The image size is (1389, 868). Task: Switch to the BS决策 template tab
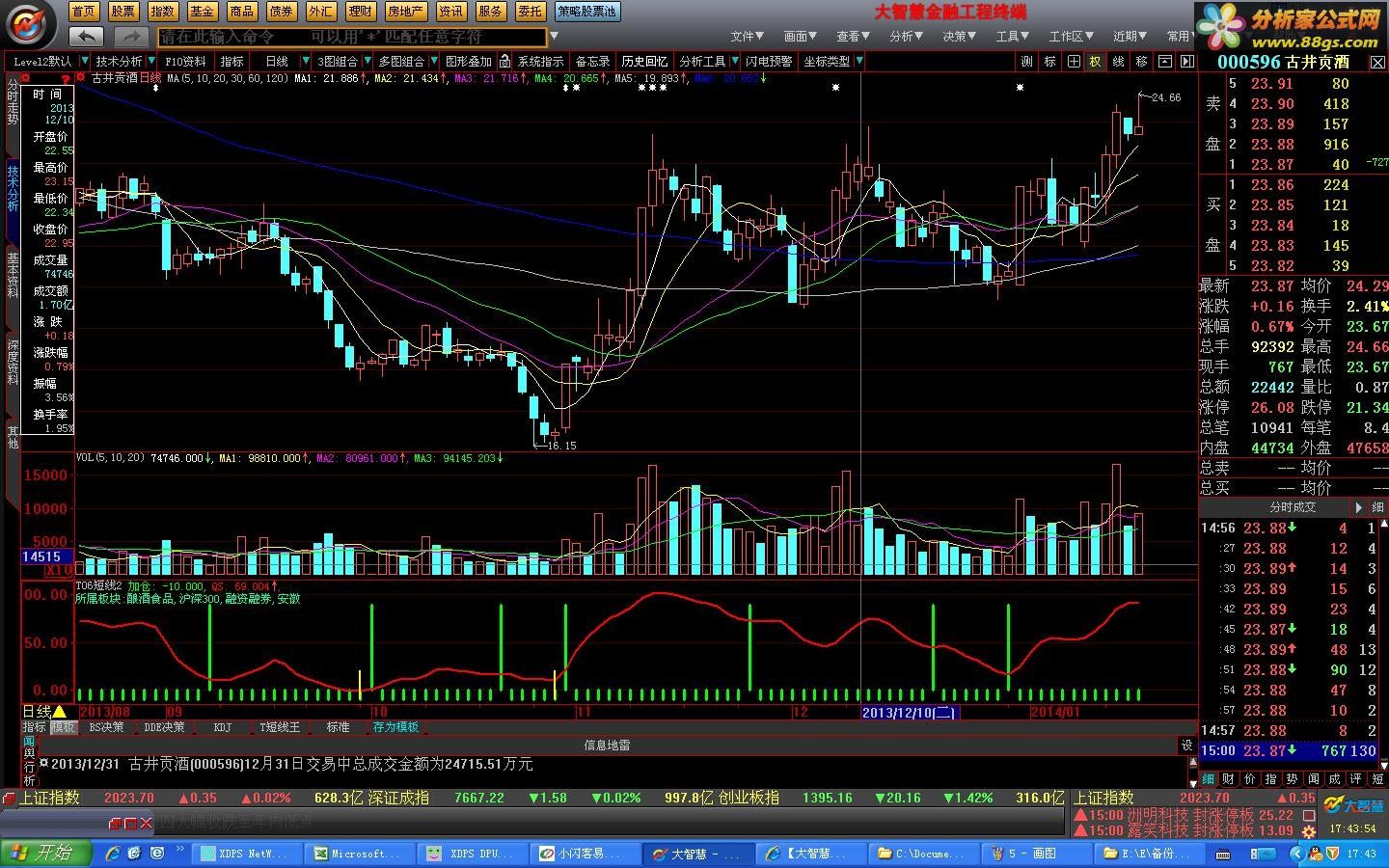pos(106,727)
